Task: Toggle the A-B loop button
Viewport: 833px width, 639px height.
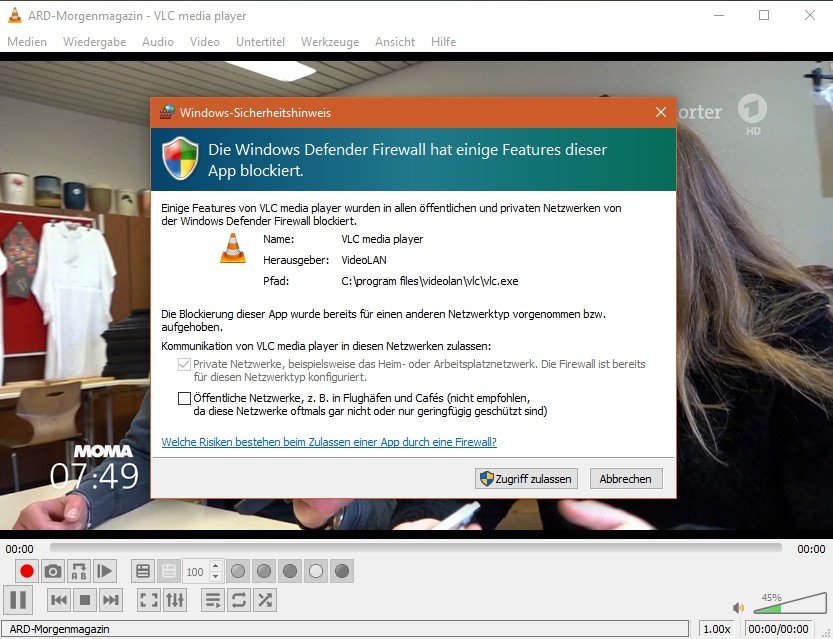Action: 79,572
